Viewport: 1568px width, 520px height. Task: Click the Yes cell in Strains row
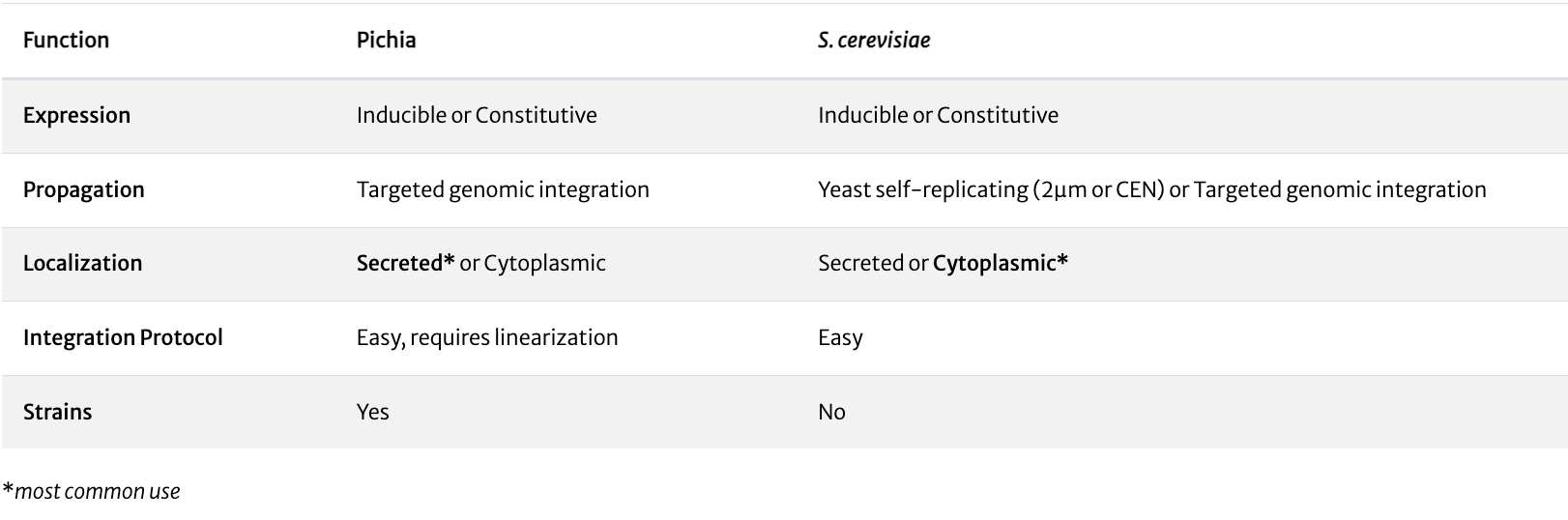(x=372, y=412)
